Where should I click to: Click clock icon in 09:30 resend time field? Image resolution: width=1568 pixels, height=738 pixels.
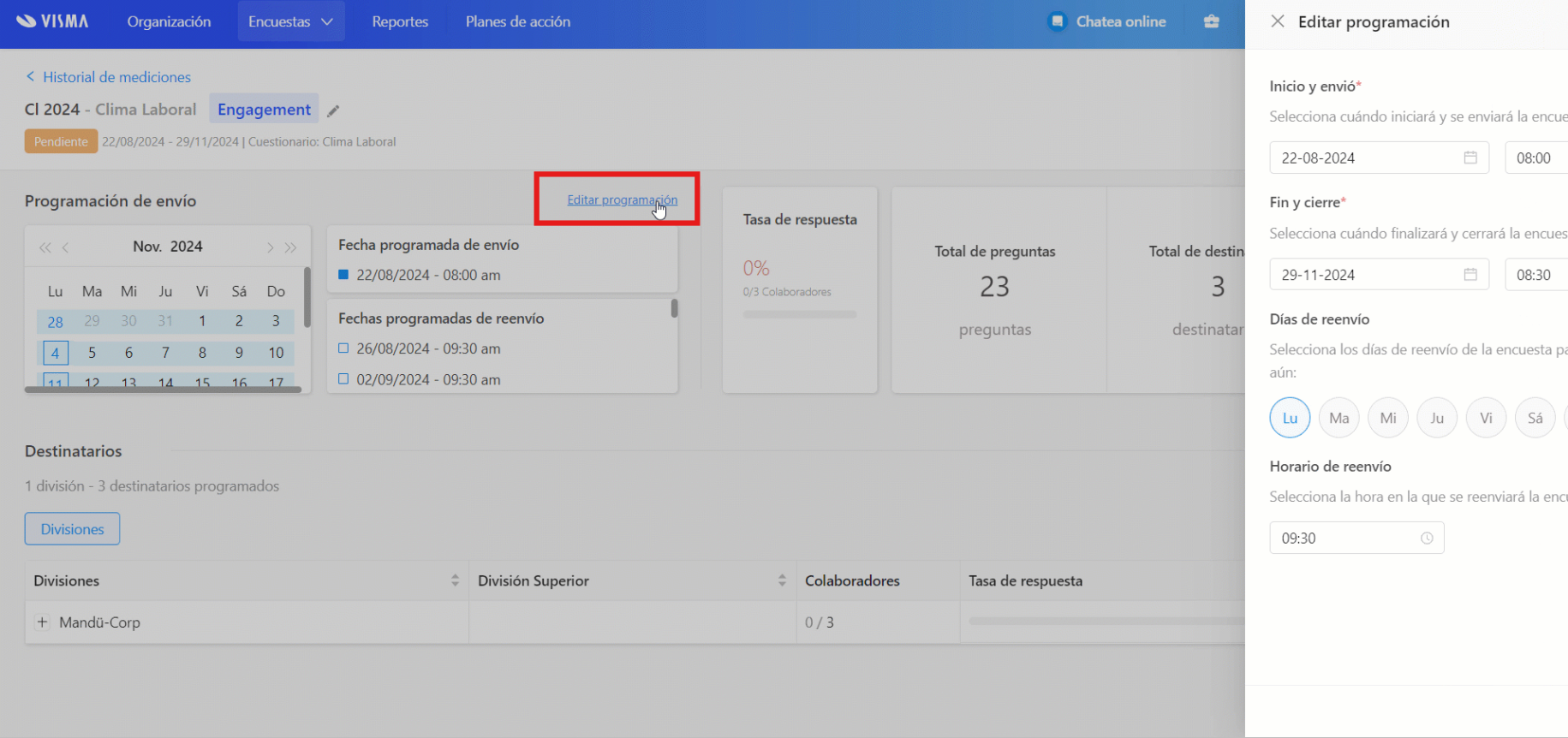pos(1427,539)
